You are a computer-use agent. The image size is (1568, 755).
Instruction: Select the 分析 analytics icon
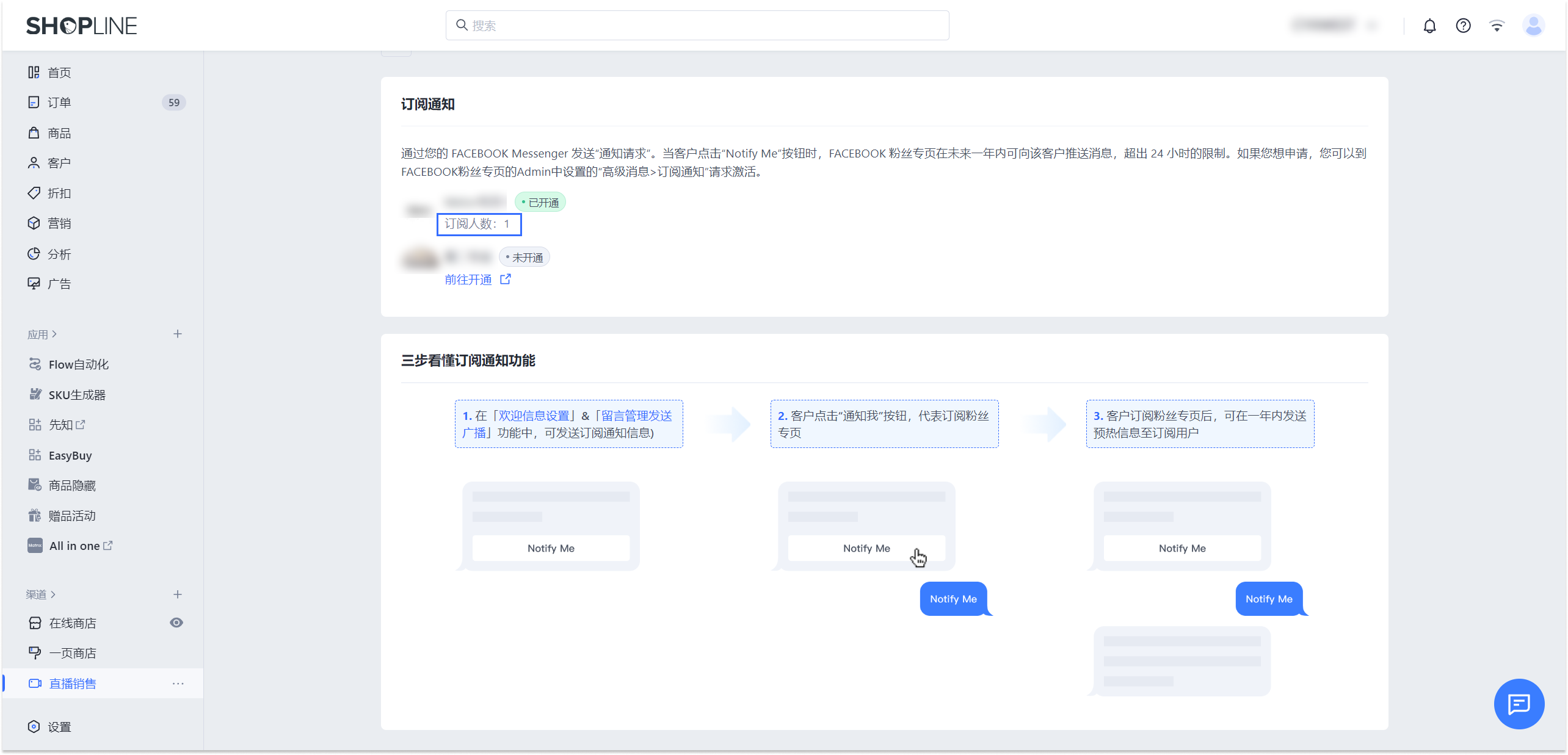pyautogui.click(x=34, y=254)
